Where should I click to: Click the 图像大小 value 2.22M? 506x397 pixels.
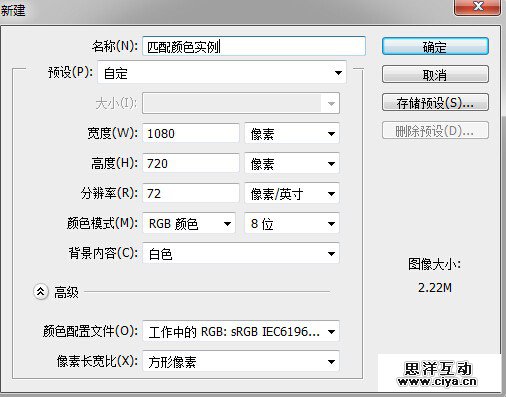click(435, 287)
